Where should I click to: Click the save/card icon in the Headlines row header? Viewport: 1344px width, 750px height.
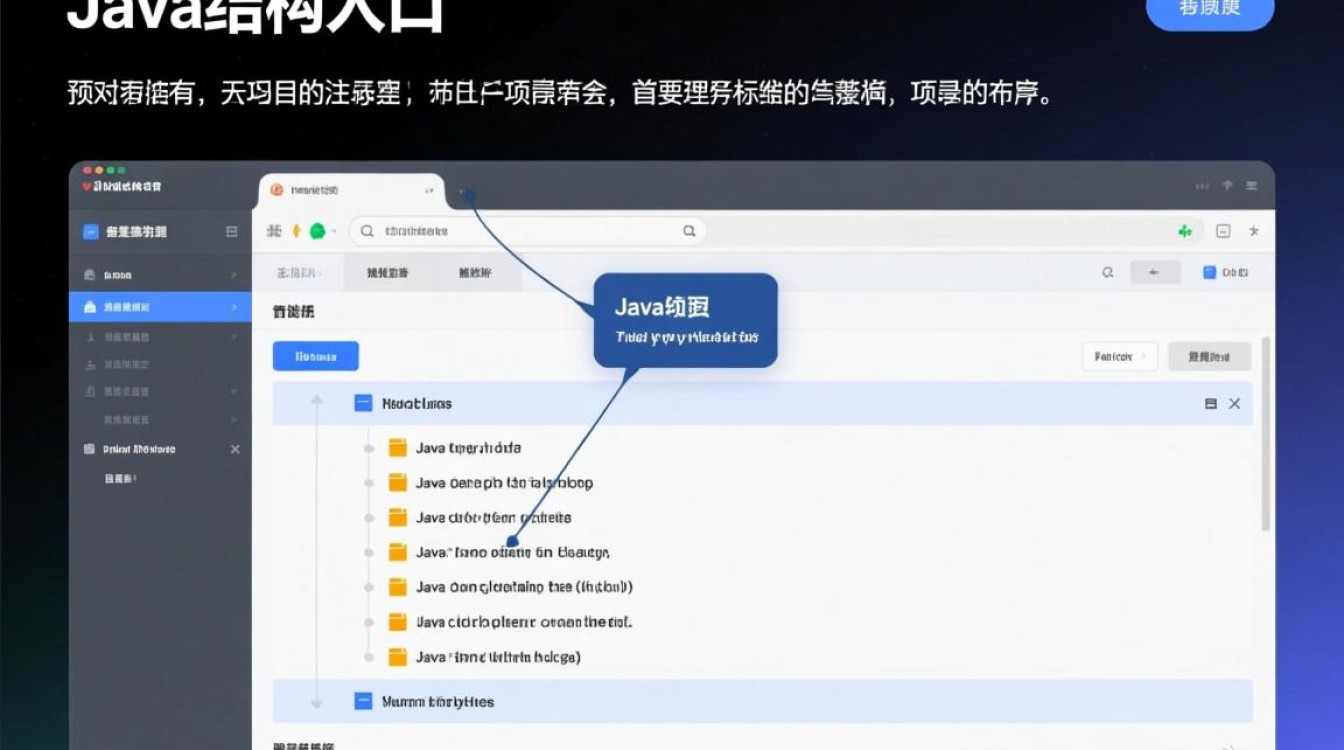click(1210, 403)
